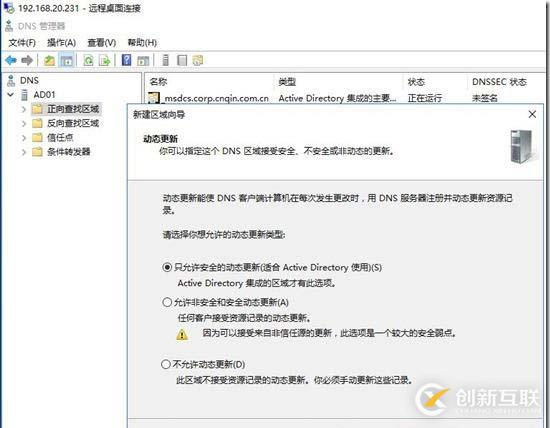Select 只允许安全的动态更新 radio button
550x428 pixels.
pos(167,267)
